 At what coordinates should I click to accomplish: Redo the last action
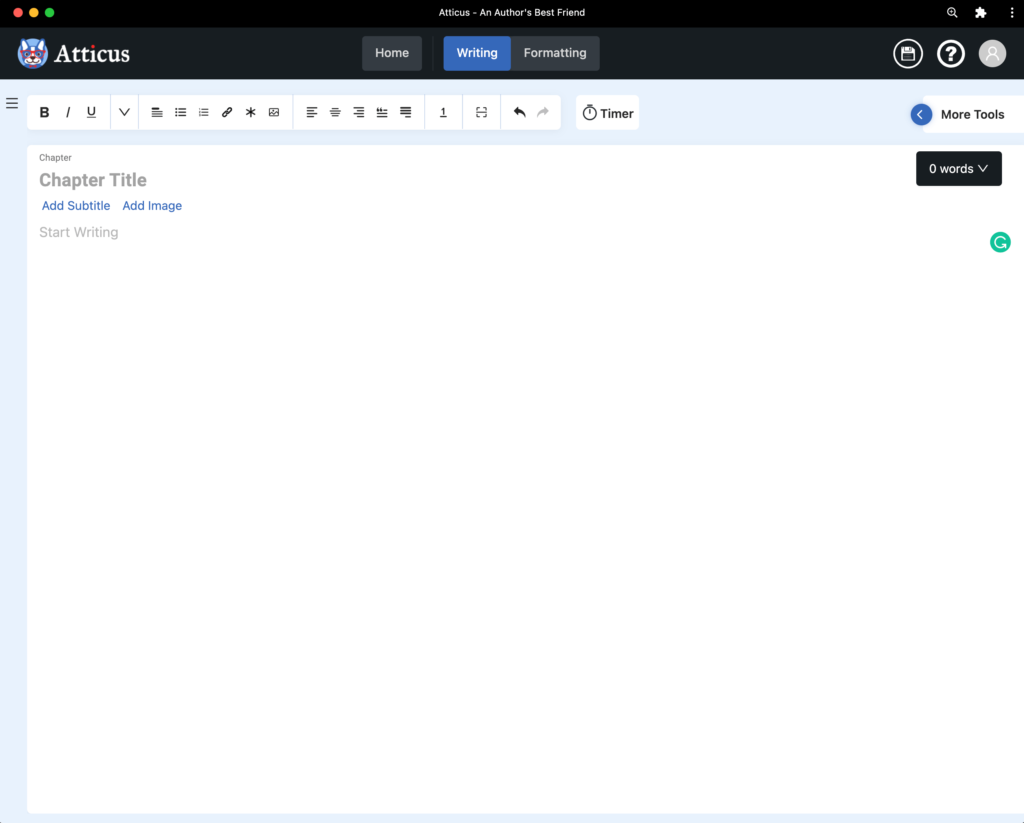[x=543, y=112]
